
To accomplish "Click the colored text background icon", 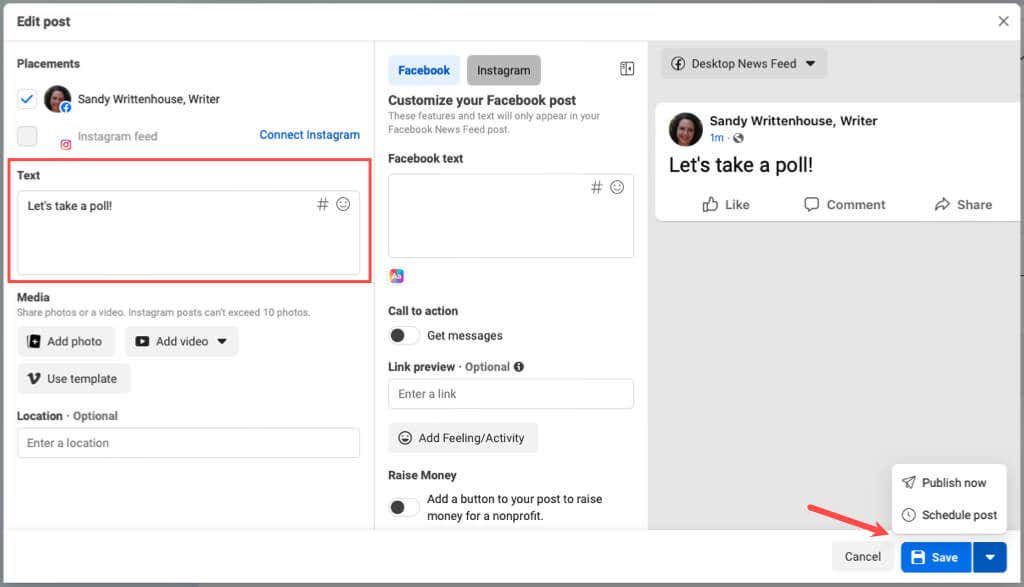I will [397, 276].
